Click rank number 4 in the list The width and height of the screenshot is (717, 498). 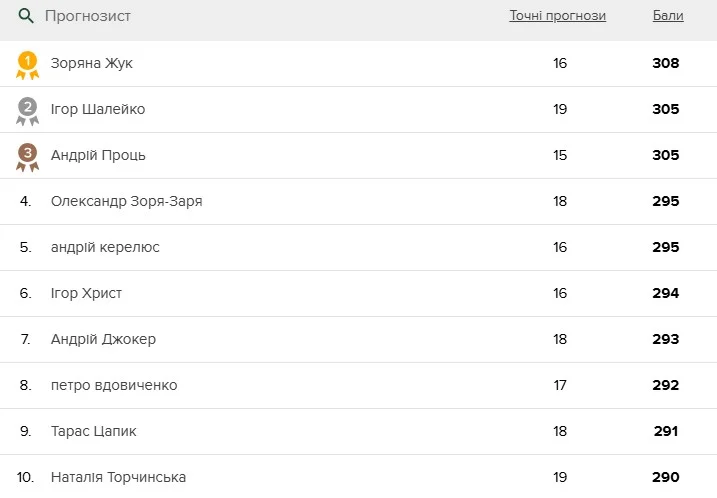pyautogui.click(x=26, y=201)
